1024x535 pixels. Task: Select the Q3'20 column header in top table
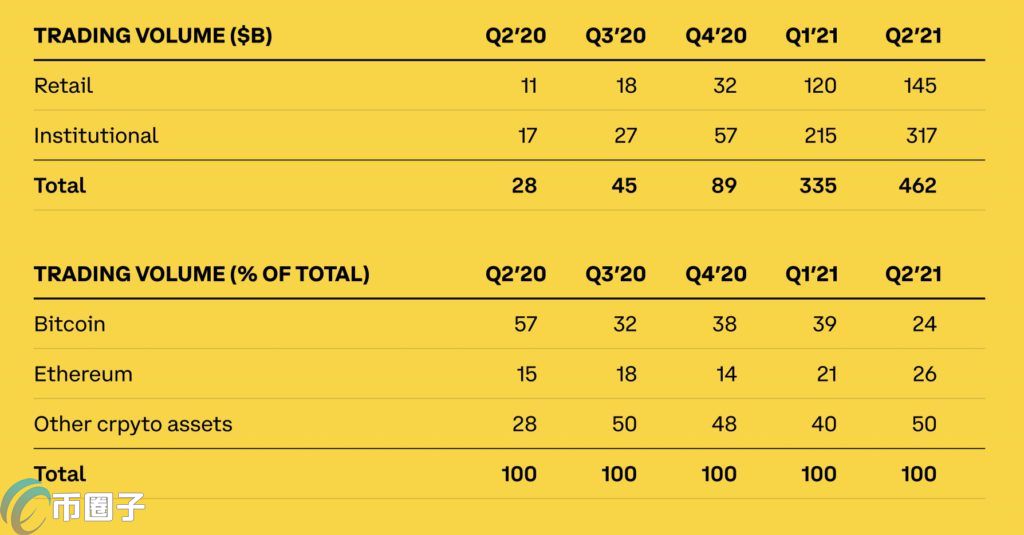pyautogui.click(x=615, y=35)
